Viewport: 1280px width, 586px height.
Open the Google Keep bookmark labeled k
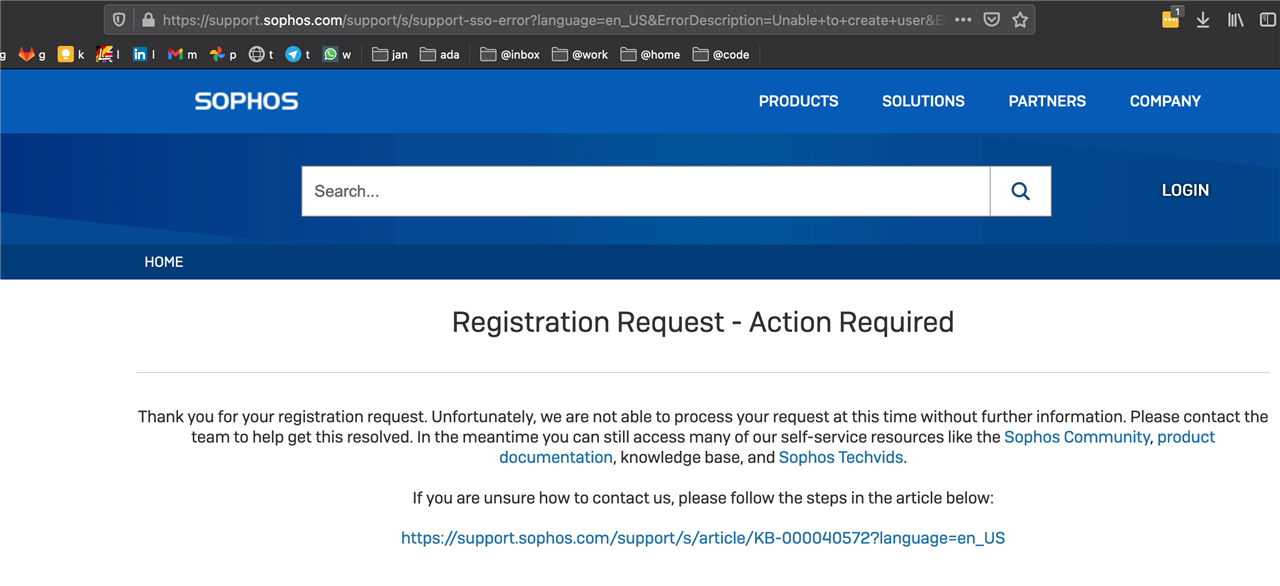coord(71,55)
